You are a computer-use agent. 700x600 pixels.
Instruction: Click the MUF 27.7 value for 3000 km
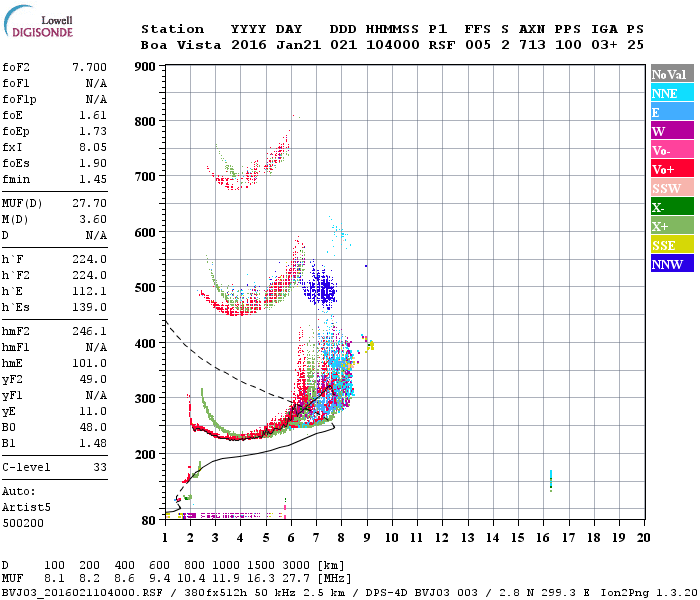click(296, 578)
